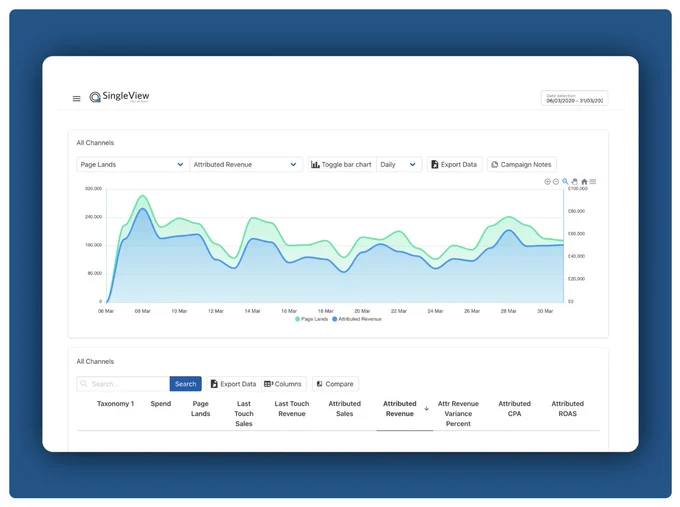This screenshot has height=507, width=680.
Task: Click the sort arrow beside Attributed Revenue
Action: (426, 409)
